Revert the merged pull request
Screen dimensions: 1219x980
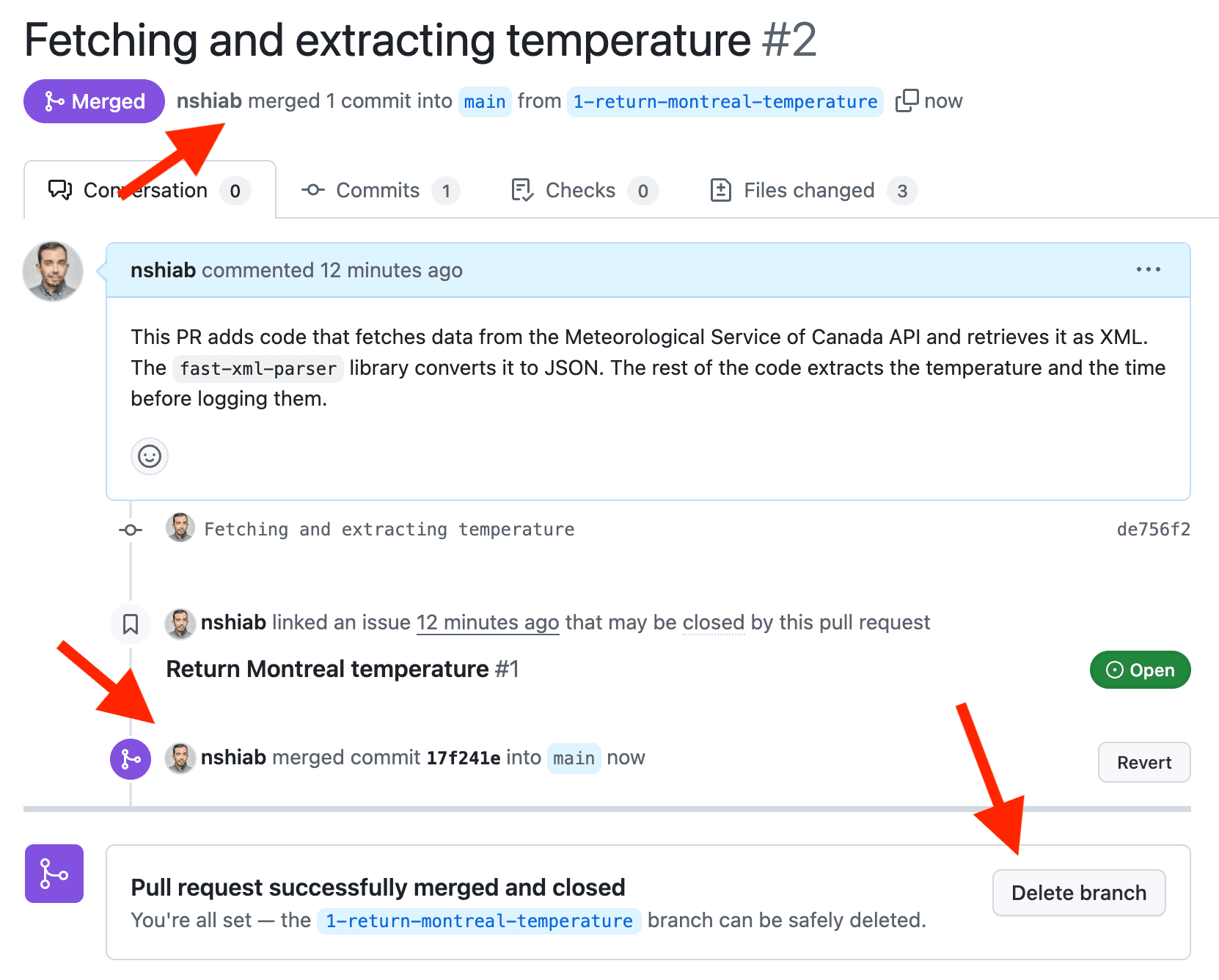1143,762
